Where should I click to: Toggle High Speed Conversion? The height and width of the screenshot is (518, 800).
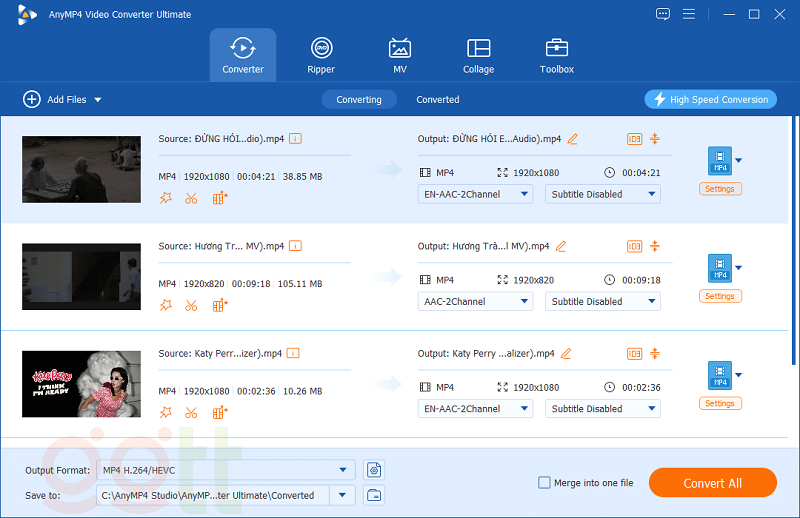[711, 99]
